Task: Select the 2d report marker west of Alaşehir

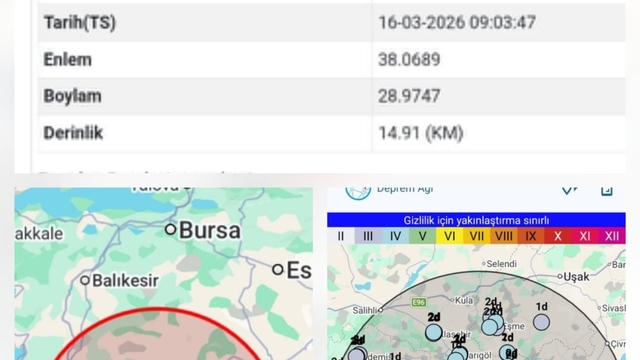Action: [433, 332]
